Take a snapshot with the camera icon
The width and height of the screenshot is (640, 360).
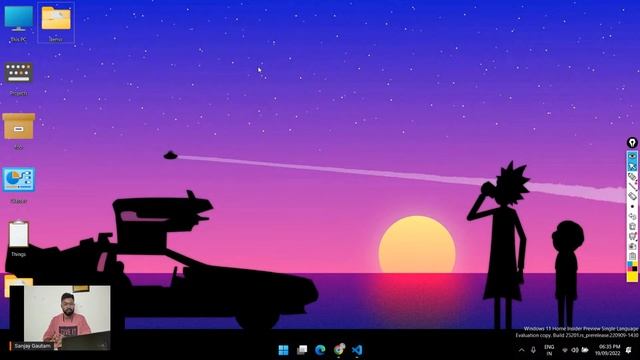click(632, 246)
